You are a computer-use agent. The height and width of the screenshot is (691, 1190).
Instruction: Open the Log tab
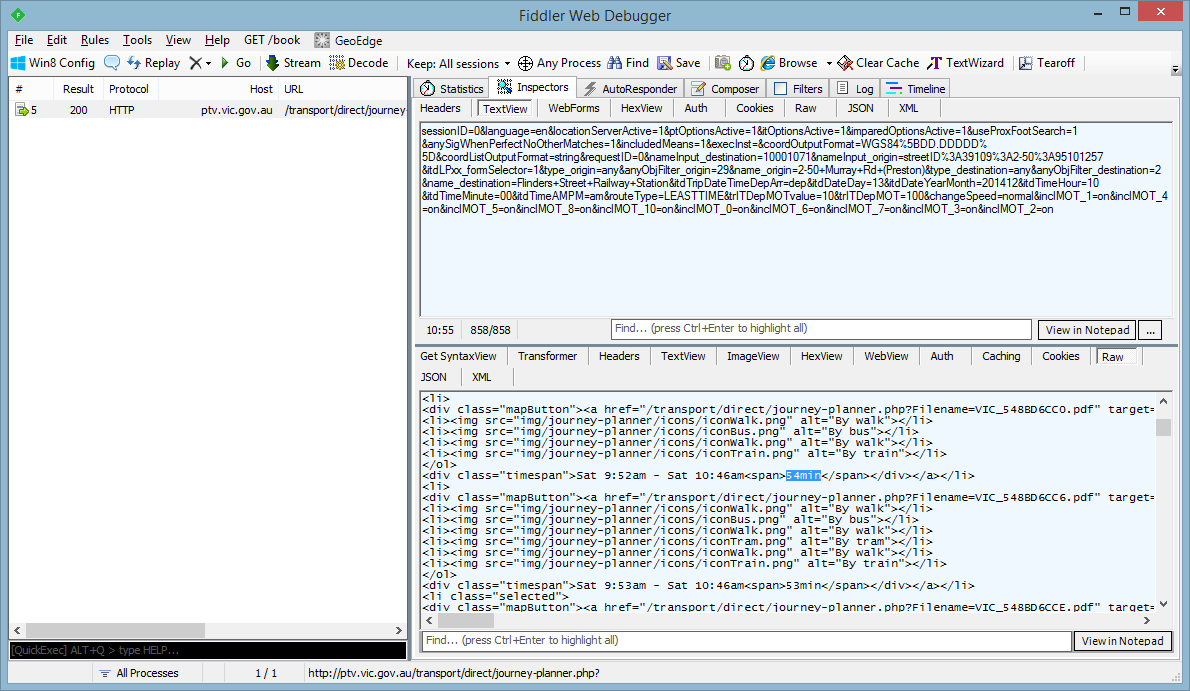tap(855, 89)
